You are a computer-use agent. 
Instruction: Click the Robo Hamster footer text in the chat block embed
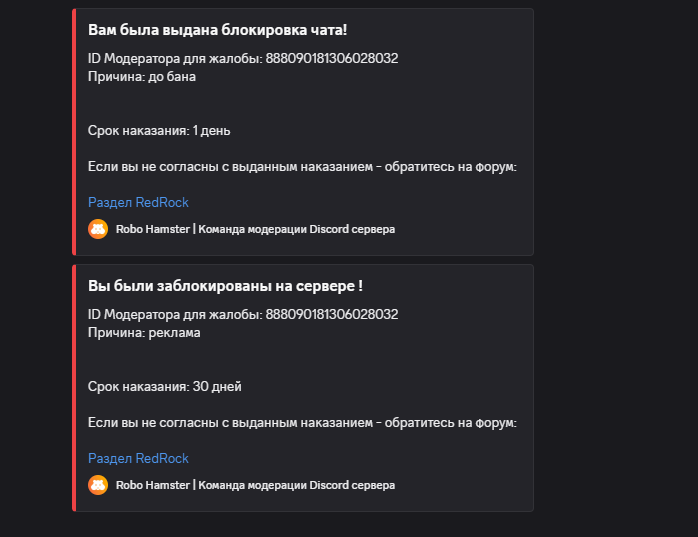click(255, 229)
